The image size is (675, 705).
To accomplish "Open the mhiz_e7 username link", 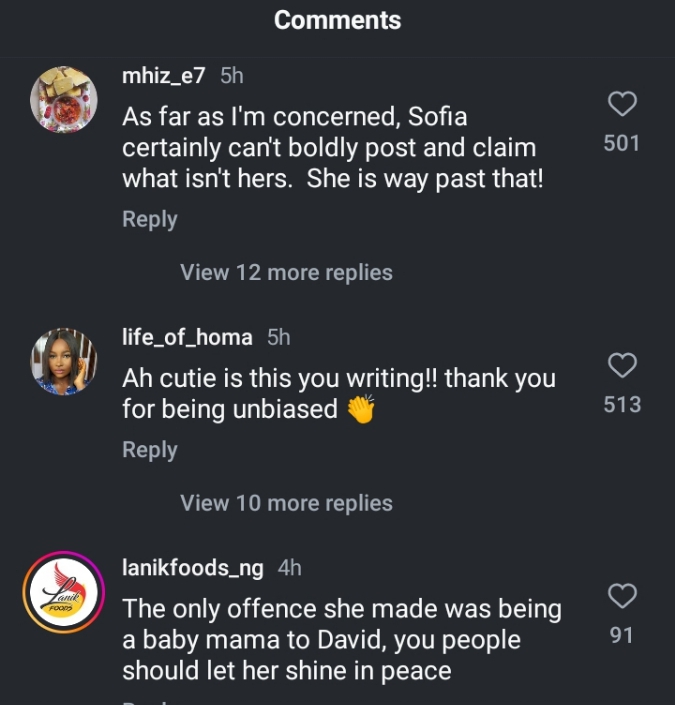I will click(163, 76).
